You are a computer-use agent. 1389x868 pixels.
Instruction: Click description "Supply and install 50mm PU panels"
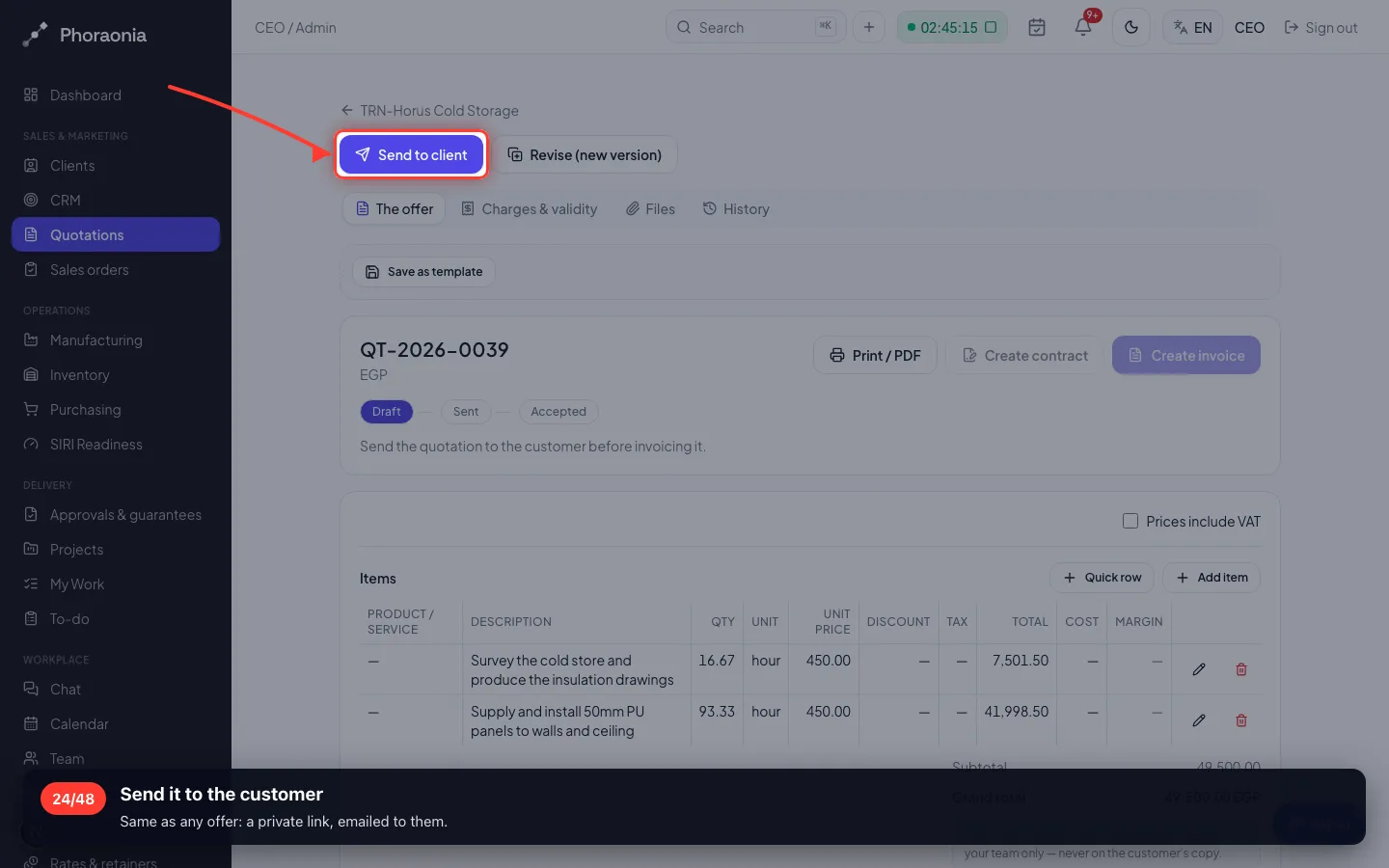pos(558,721)
